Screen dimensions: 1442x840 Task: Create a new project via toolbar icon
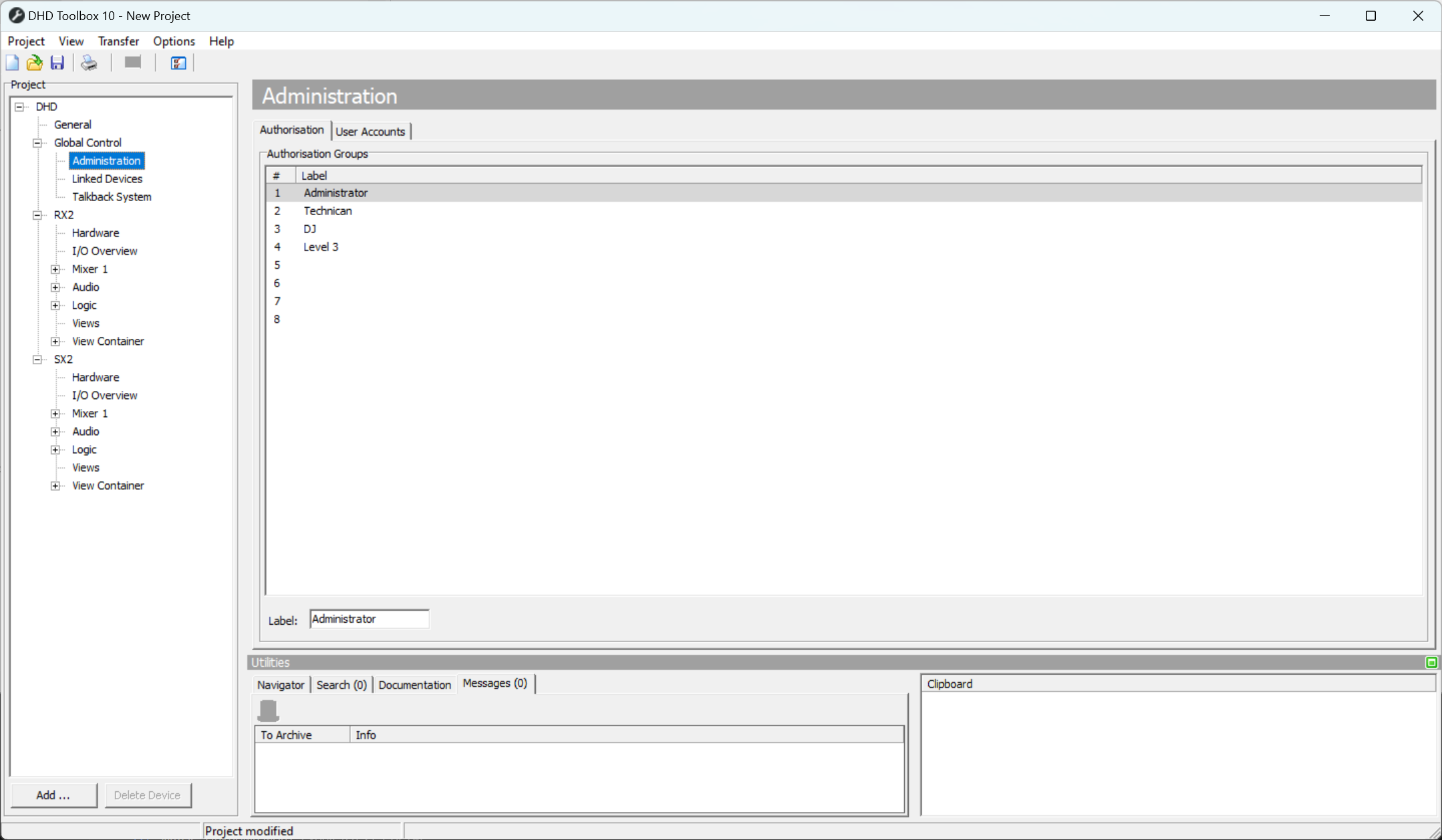coord(12,62)
